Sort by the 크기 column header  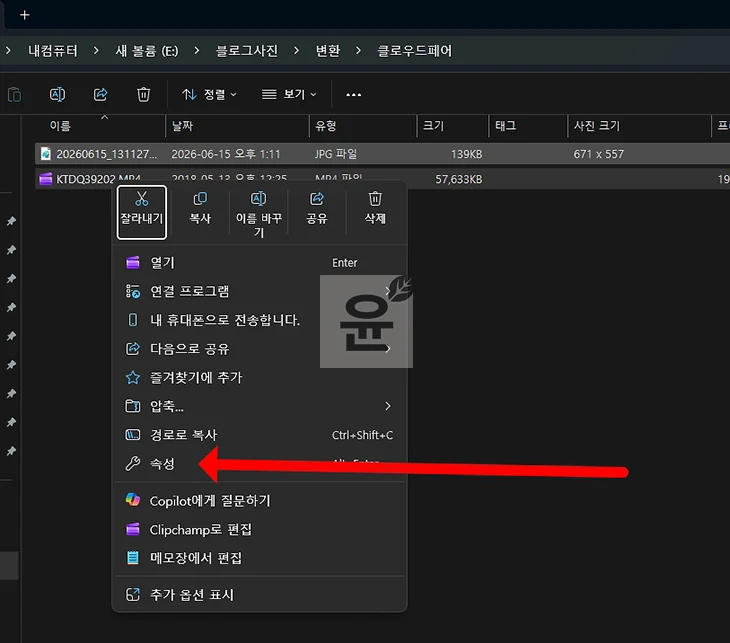click(453, 126)
